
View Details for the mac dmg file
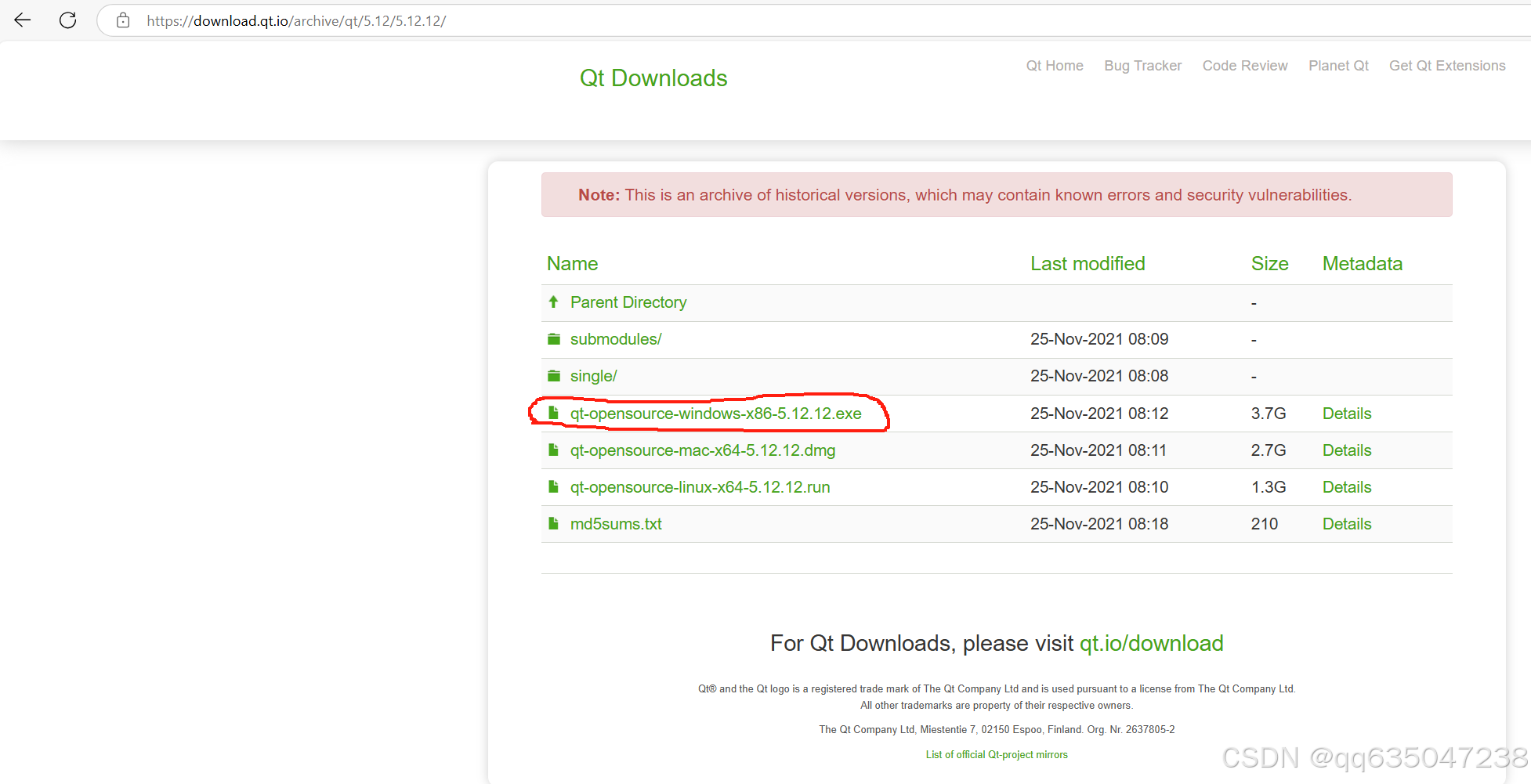click(x=1347, y=450)
